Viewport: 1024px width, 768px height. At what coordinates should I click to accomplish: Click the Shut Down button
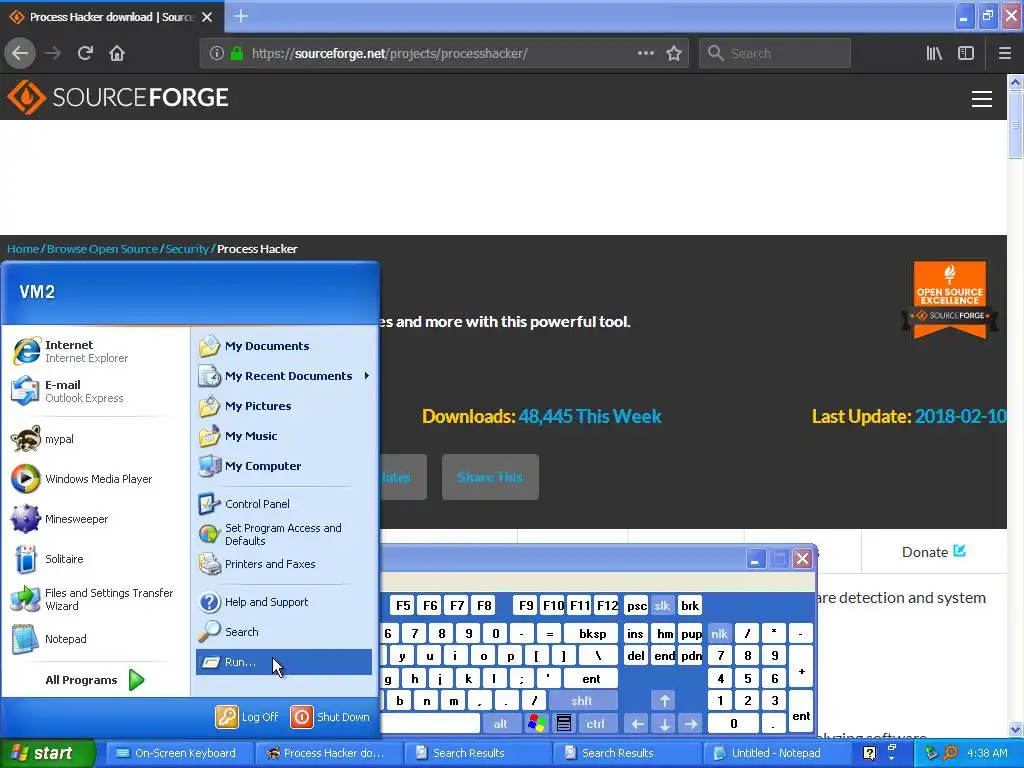pos(330,716)
